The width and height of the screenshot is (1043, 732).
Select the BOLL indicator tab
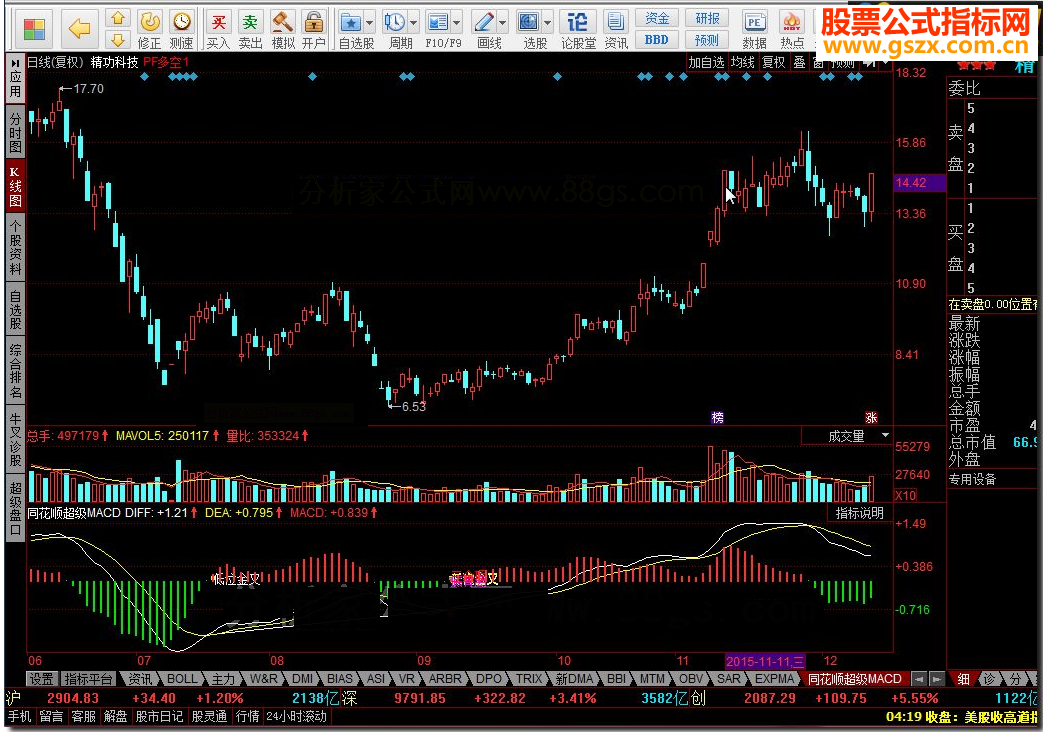[182, 679]
